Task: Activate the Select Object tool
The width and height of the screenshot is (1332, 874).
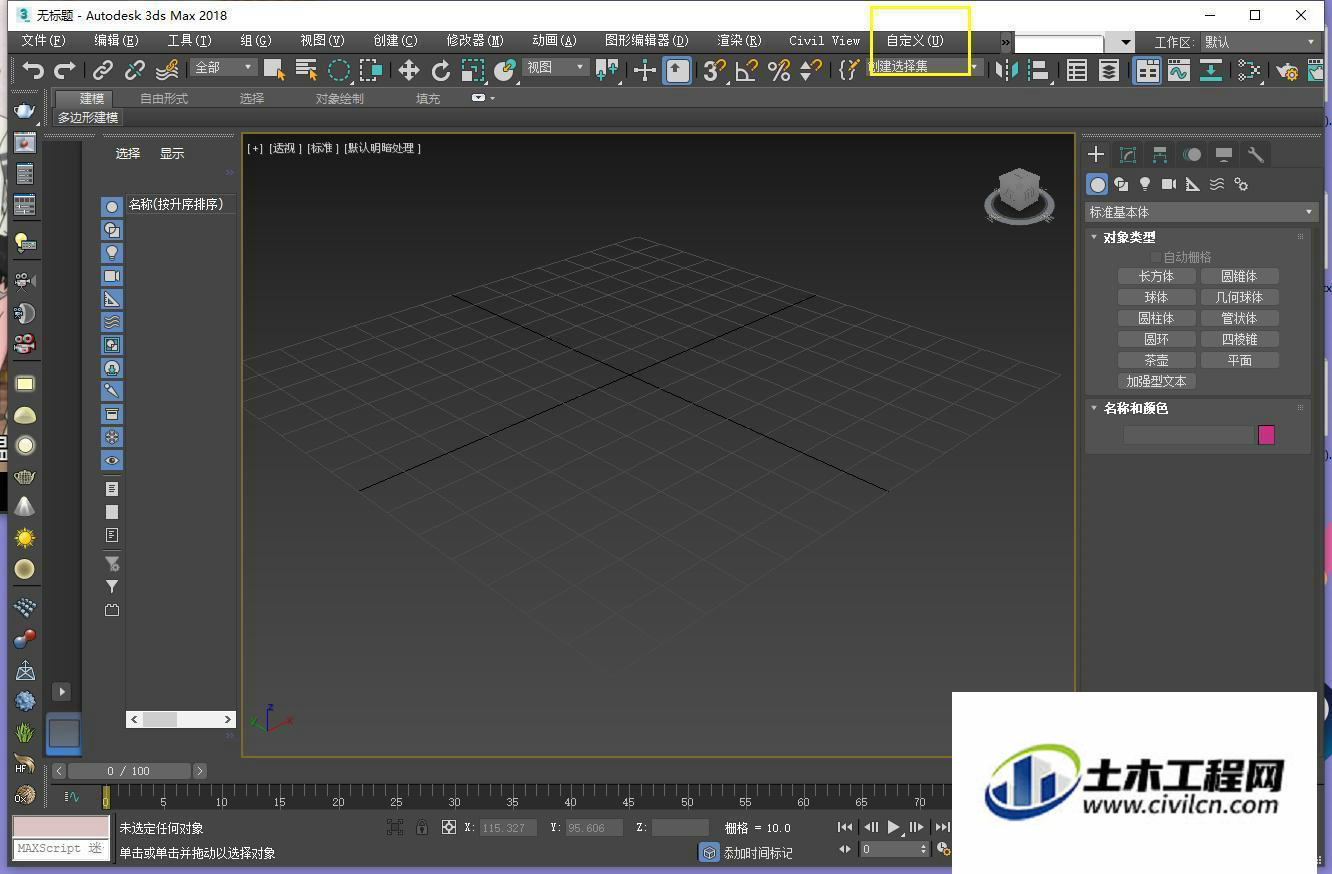Action: [x=274, y=70]
